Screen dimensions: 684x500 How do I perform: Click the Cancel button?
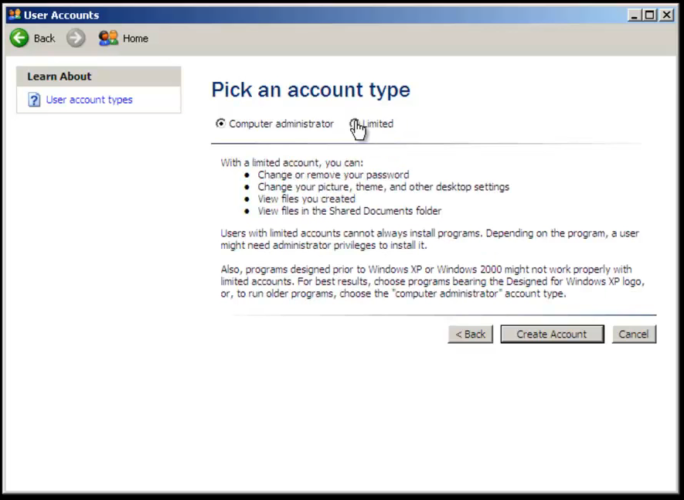pyautogui.click(x=633, y=334)
